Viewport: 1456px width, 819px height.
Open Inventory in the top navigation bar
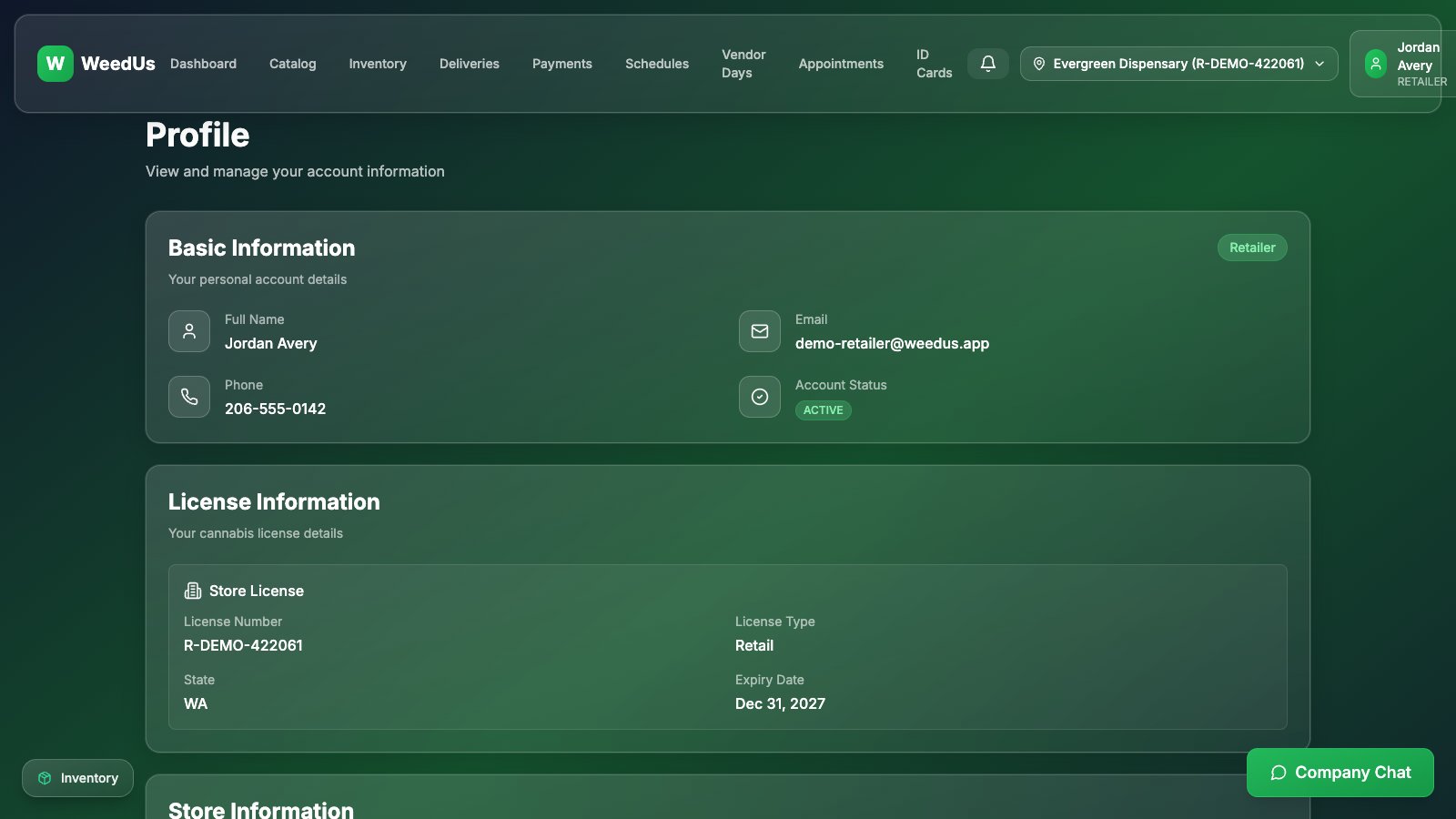tap(378, 64)
